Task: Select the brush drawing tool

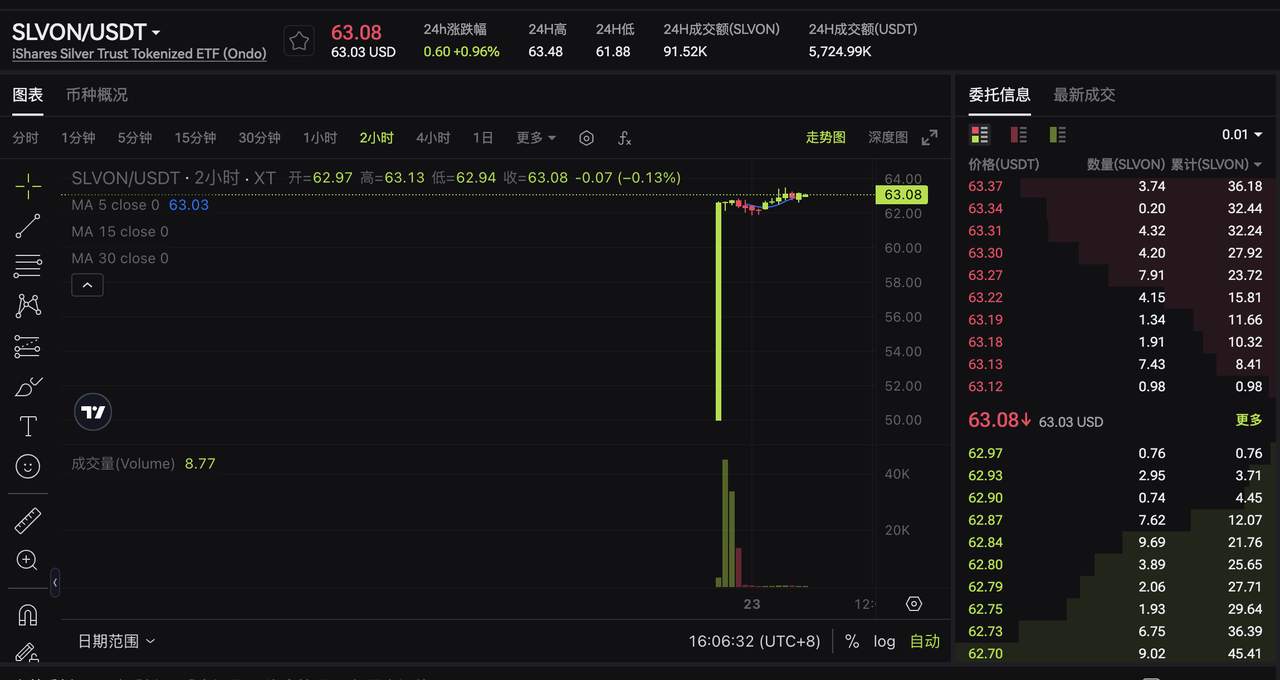Action: pos(27,386)
